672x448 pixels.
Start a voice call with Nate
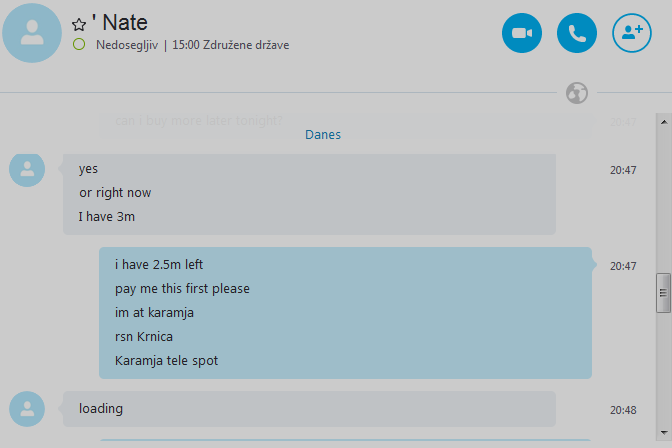[576, 33]
